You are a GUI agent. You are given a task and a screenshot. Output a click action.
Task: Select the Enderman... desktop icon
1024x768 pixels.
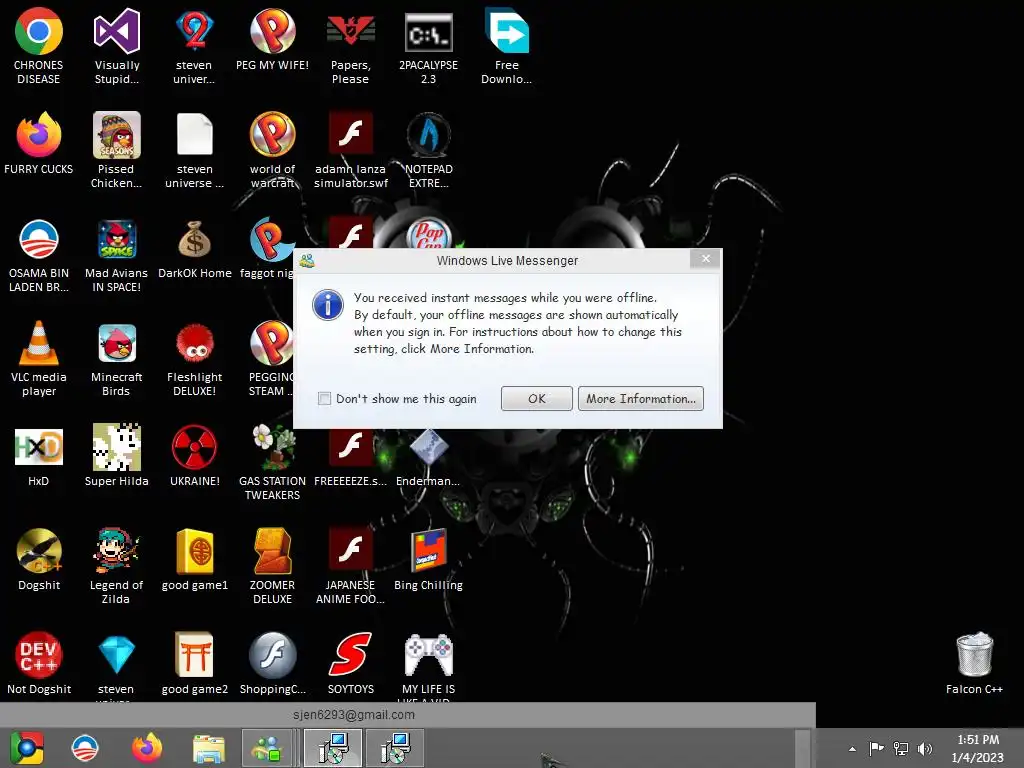pos(428,458)
